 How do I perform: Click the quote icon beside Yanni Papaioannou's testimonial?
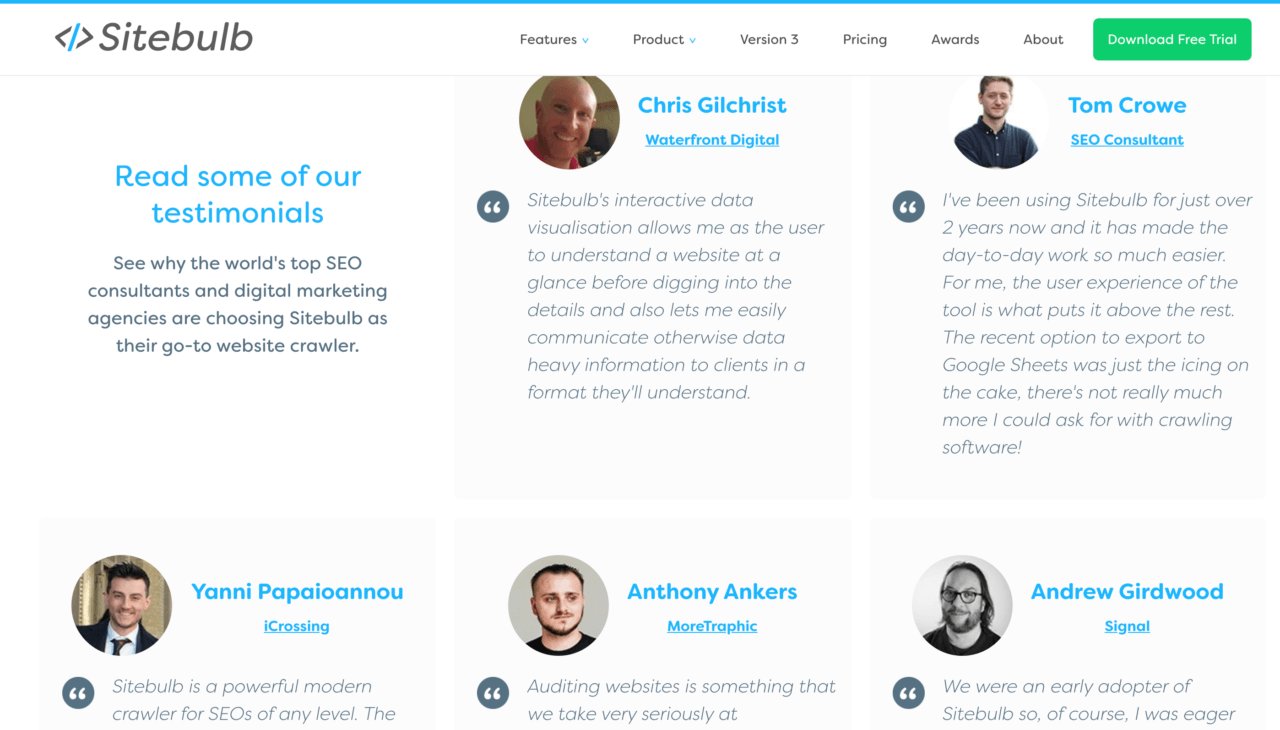pyautogui.click(x=78, y=692)
